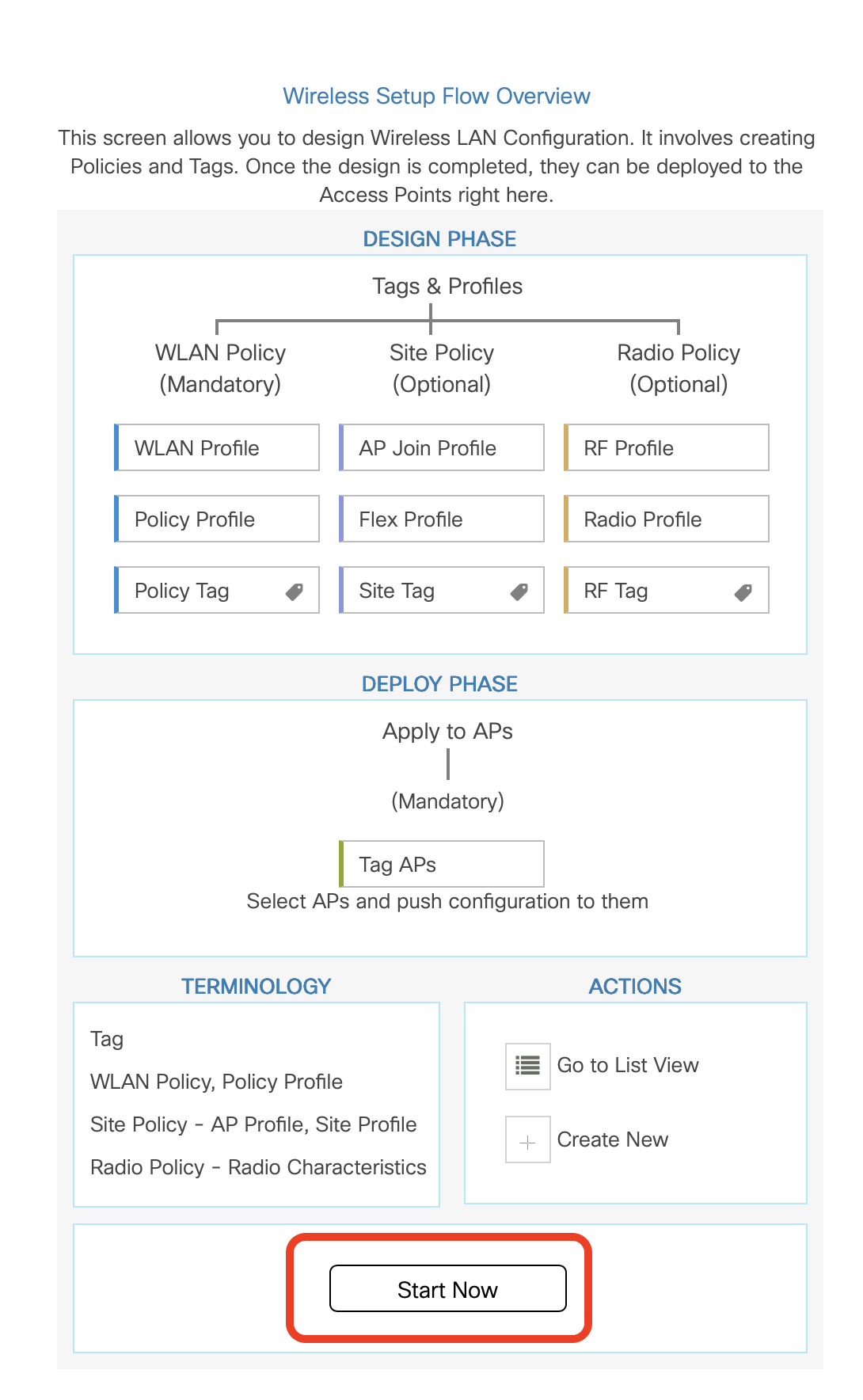Click the Site Tag tag icon
863x1400 pixels.
point(519,592)
